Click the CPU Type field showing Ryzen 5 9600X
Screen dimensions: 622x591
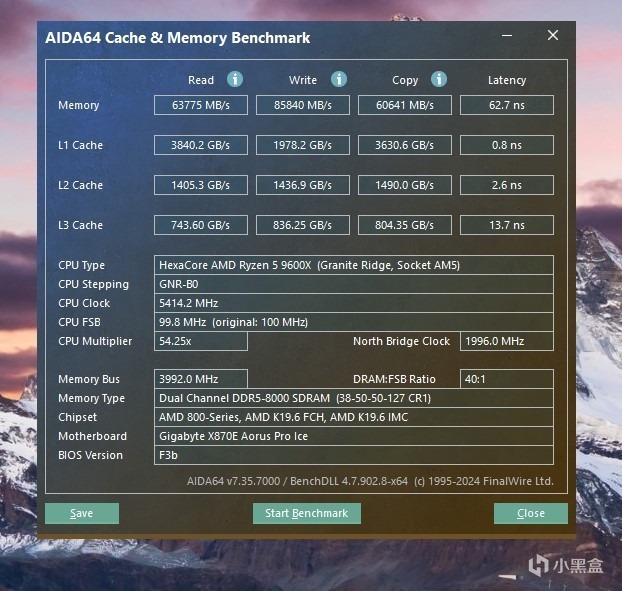[354, 265]
